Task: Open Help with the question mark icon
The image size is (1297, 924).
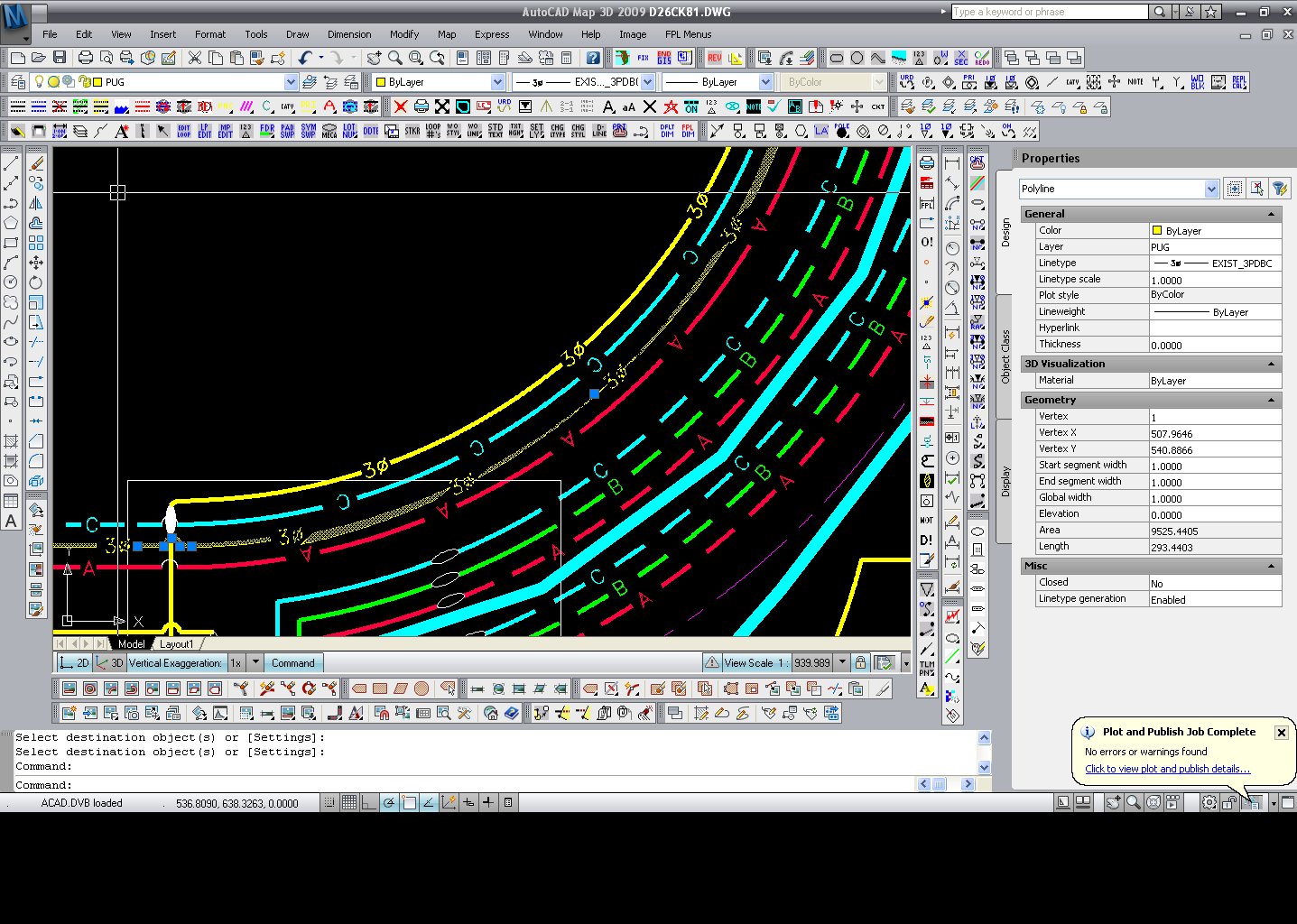Action: [x=593, y=58]
